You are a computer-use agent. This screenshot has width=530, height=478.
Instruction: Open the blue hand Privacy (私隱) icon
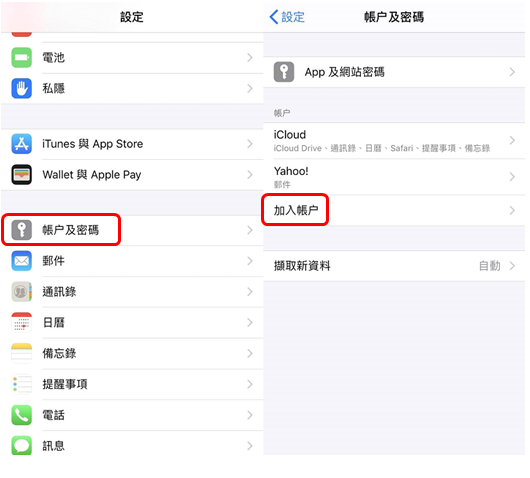(22, 88)
